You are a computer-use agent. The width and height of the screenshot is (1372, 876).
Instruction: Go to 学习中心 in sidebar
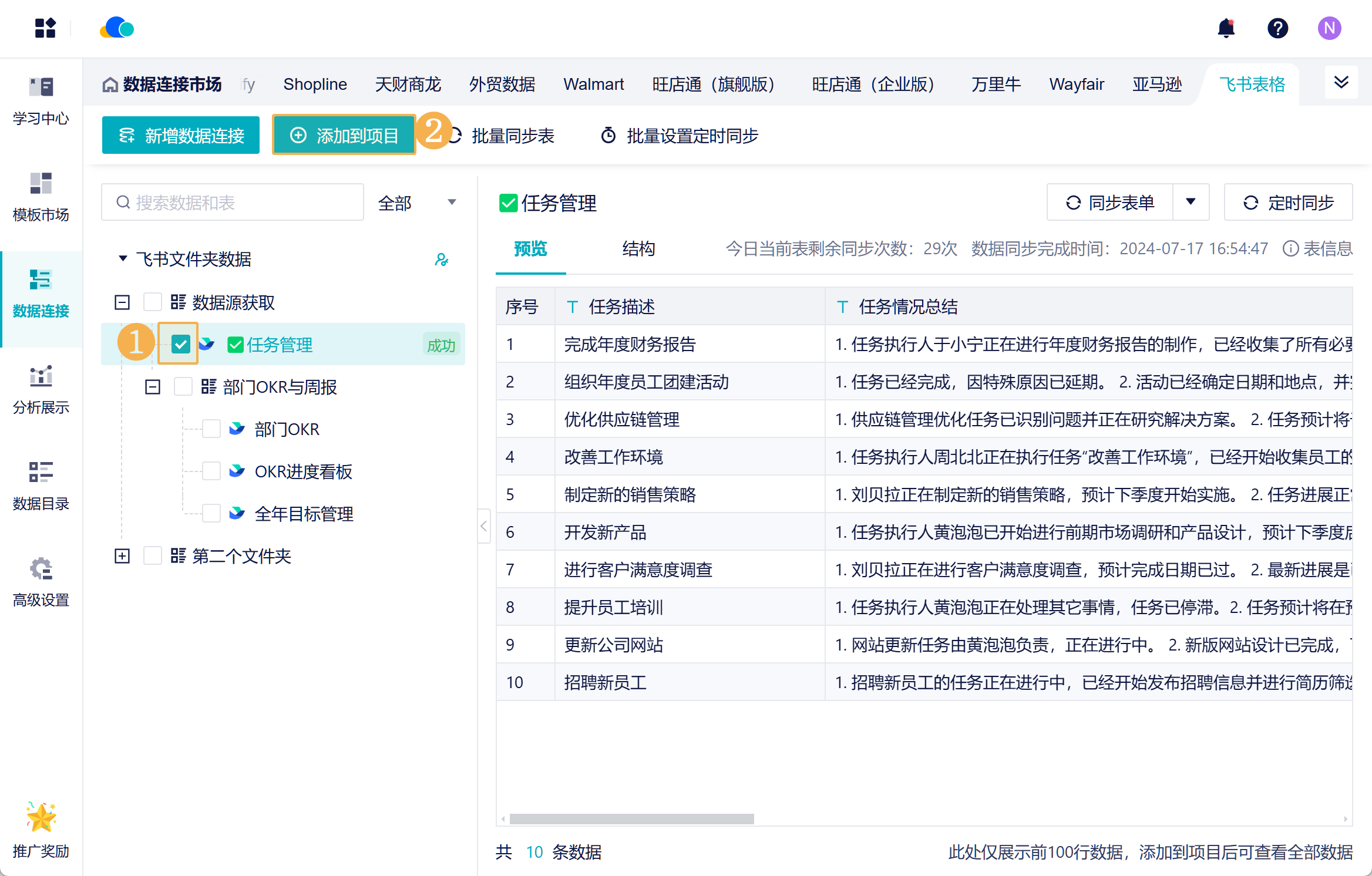click(x=41, y=102)
